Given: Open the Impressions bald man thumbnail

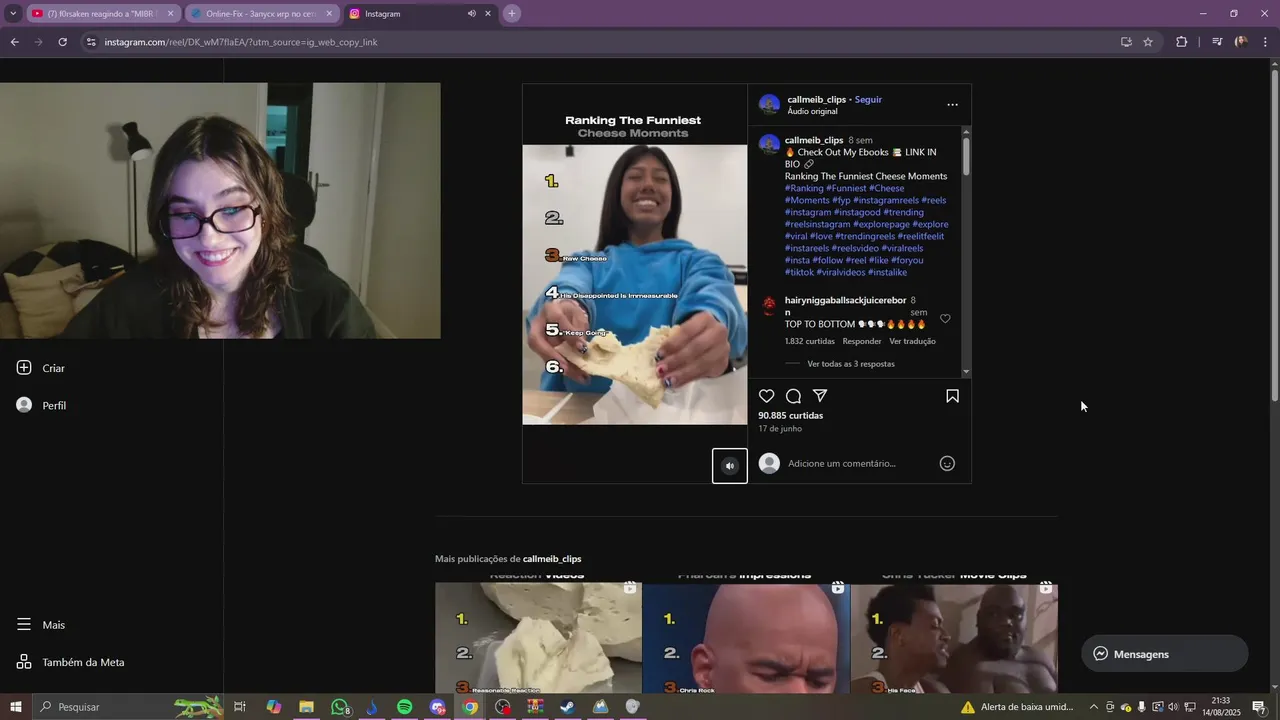Looking at the screenshot, I should point(746,635).
